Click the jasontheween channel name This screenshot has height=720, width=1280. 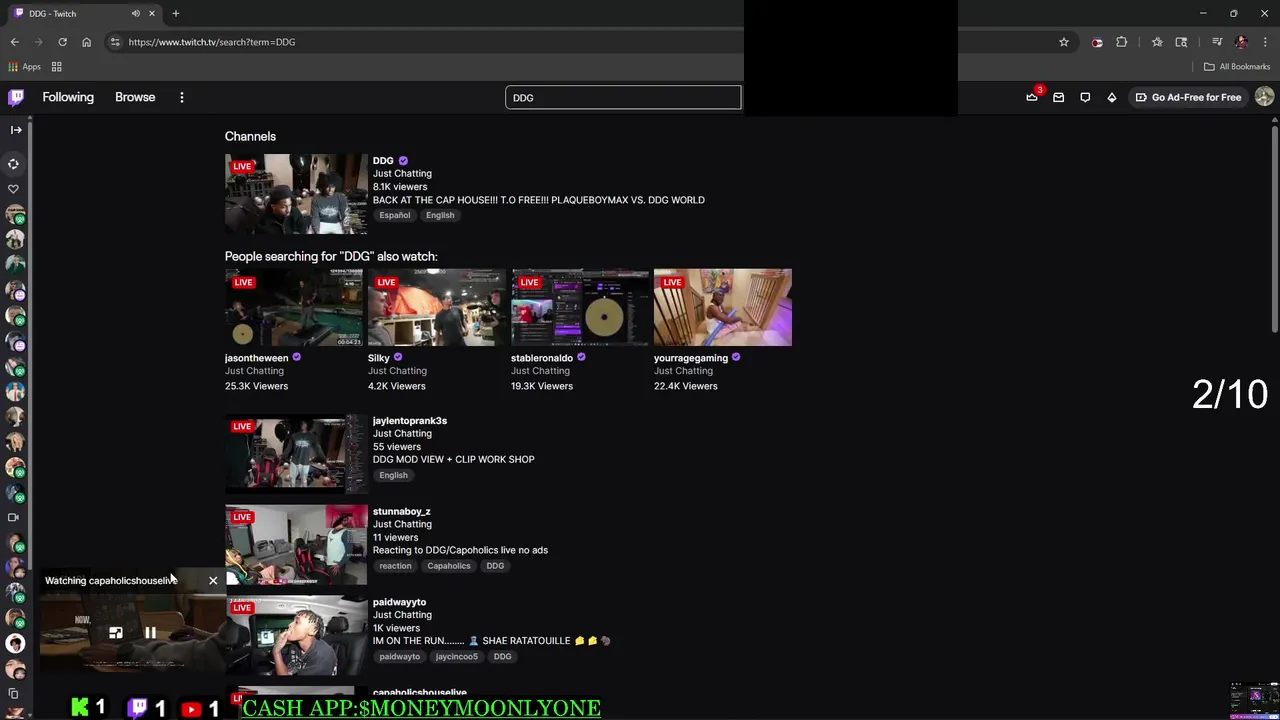coord(256,358)
